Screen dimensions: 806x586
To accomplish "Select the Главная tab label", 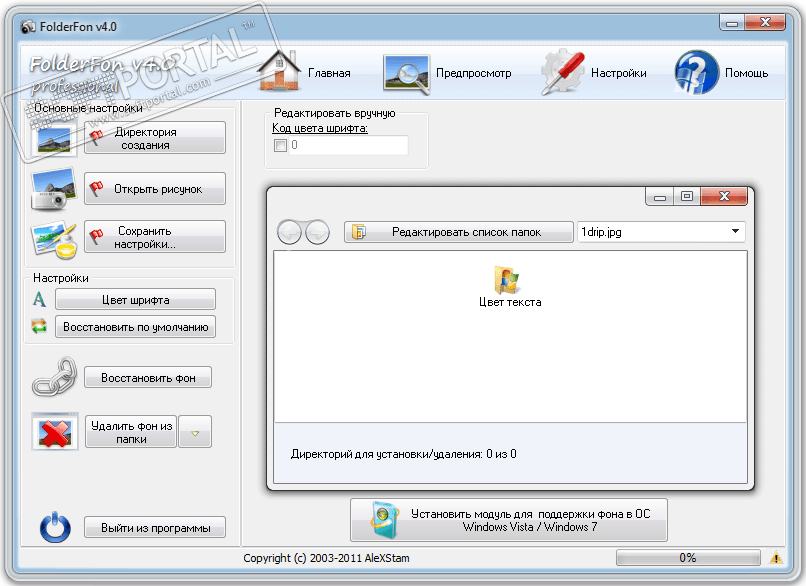I will 329,73.
